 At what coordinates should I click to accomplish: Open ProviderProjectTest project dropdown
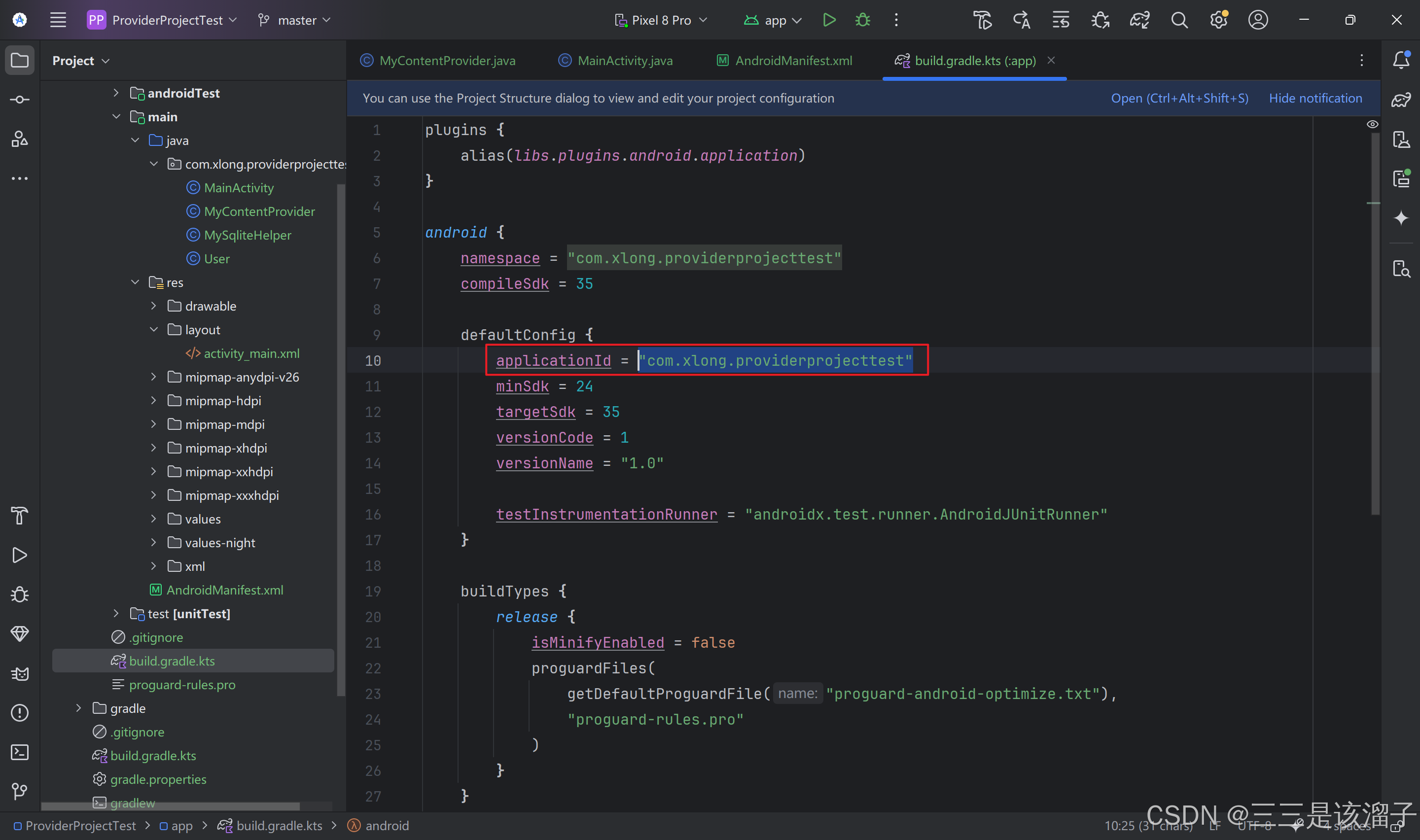tap(162, 20)
